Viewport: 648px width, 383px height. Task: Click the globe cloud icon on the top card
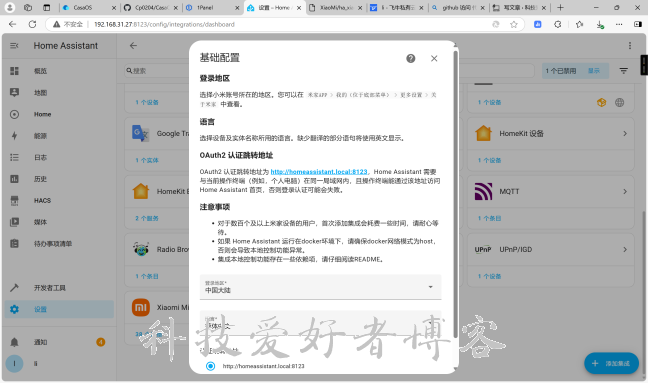619,102
